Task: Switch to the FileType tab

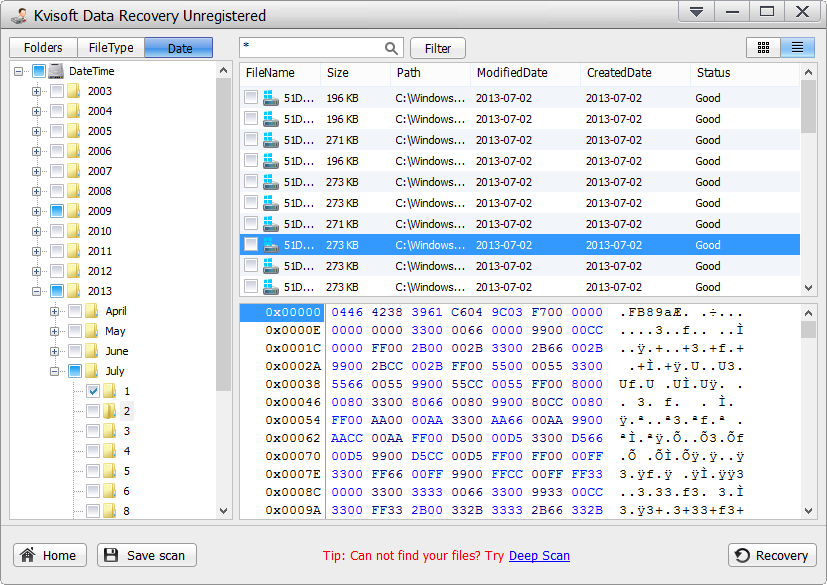Action: [x=111, y=48]
